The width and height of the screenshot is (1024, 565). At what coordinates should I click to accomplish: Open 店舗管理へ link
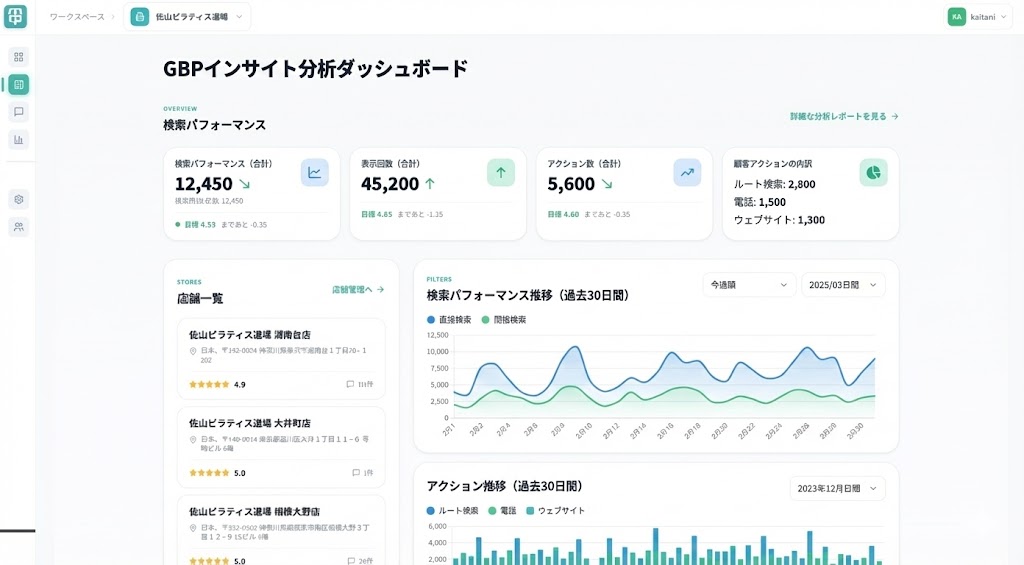coord(358,289)
